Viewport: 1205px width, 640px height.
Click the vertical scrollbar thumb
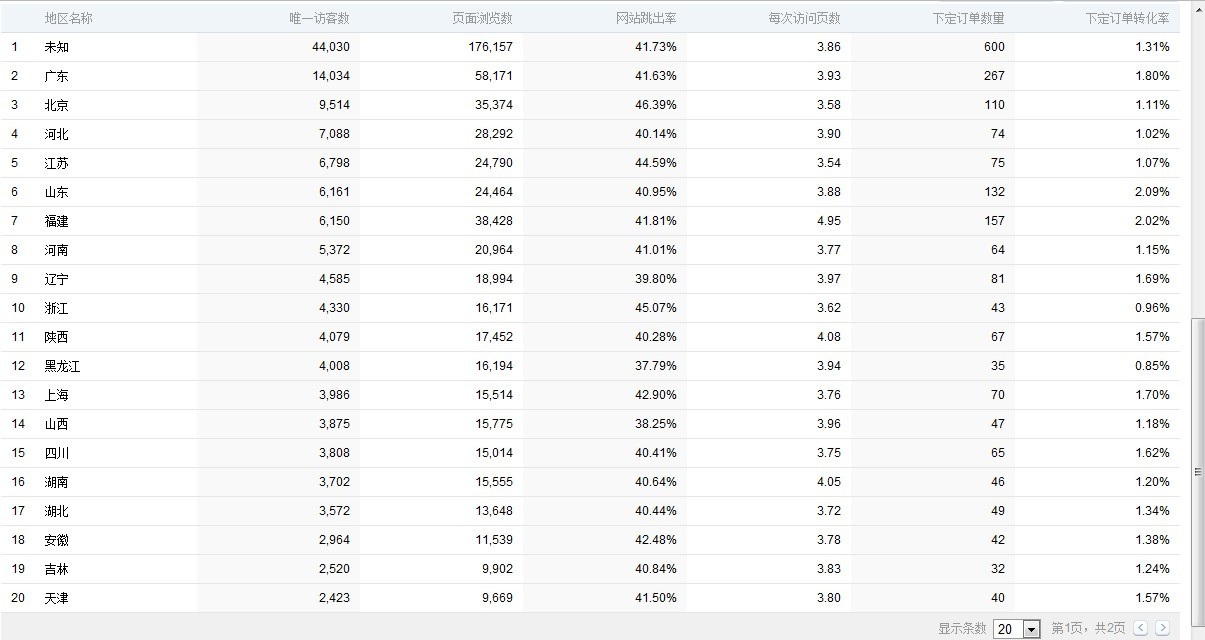coord(1197,470)
